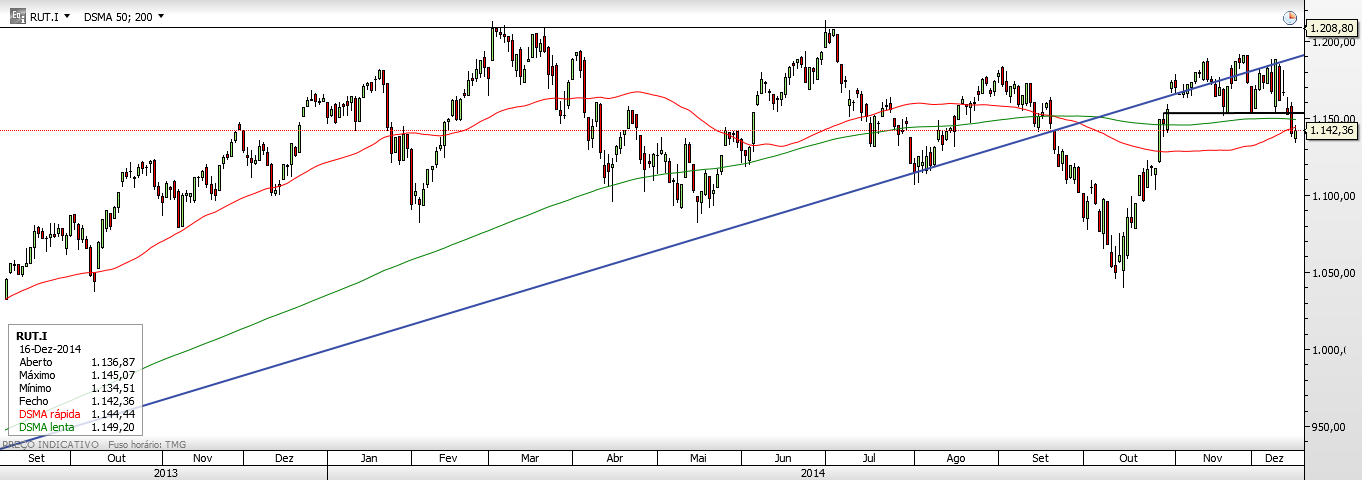Click the Máximo value 1.145,07
Screen dimensions: 1362x480
[112, 375]
